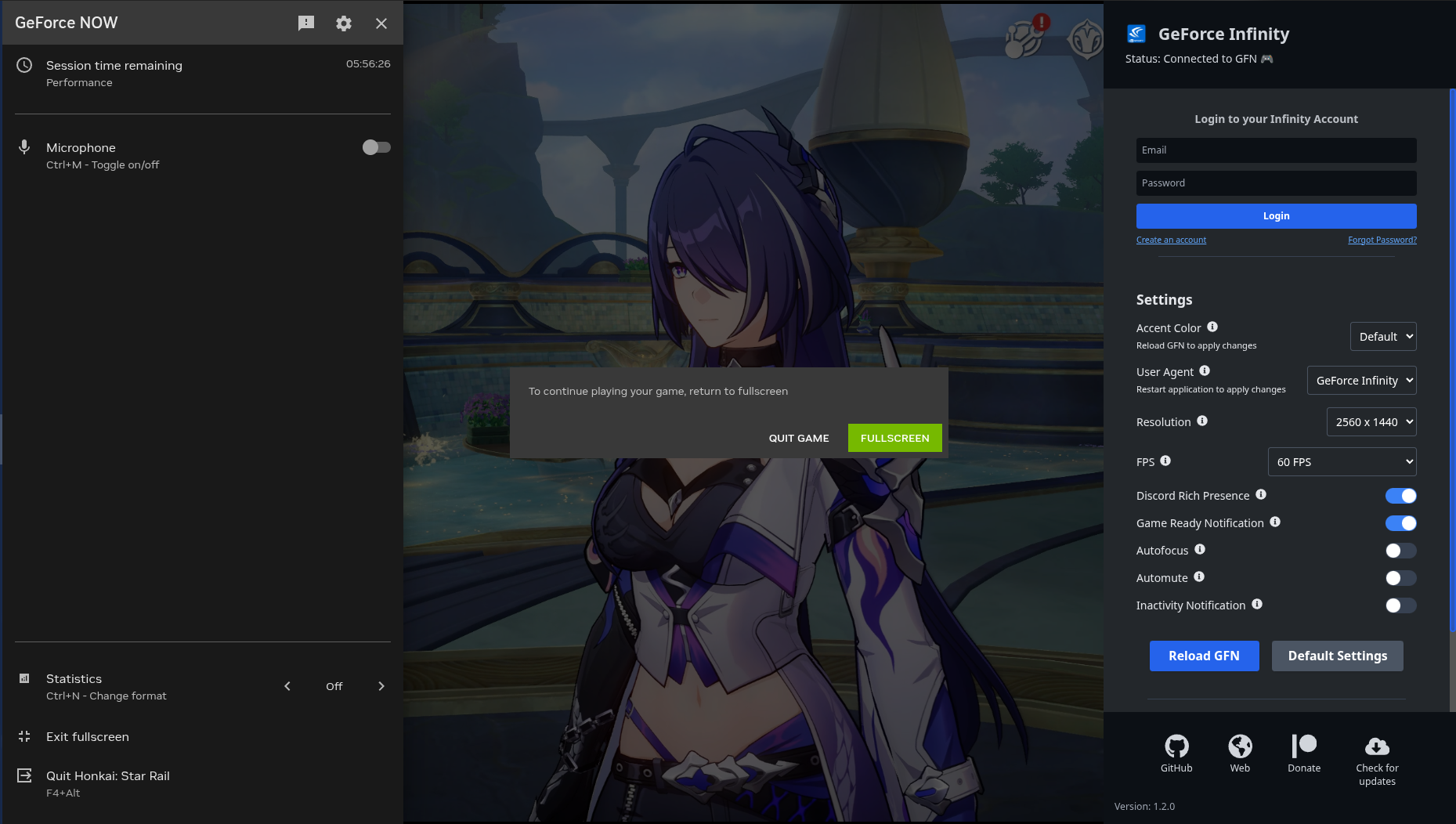The width and height of the screenshot is (1456, 824).
Task: Click the Donate Patreon icon
Action: pyautogui.click(x=1304, y=746)
